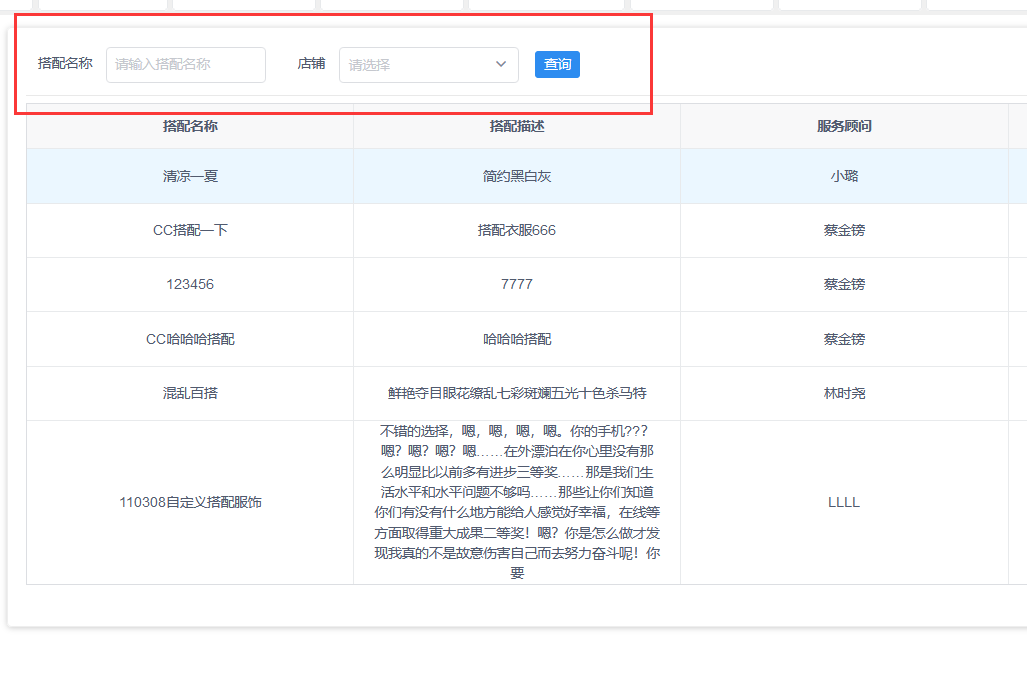This screenshot has width=1027, height=695.
Task: Click the 搭配名称 column header
Action: click(190, 127)
